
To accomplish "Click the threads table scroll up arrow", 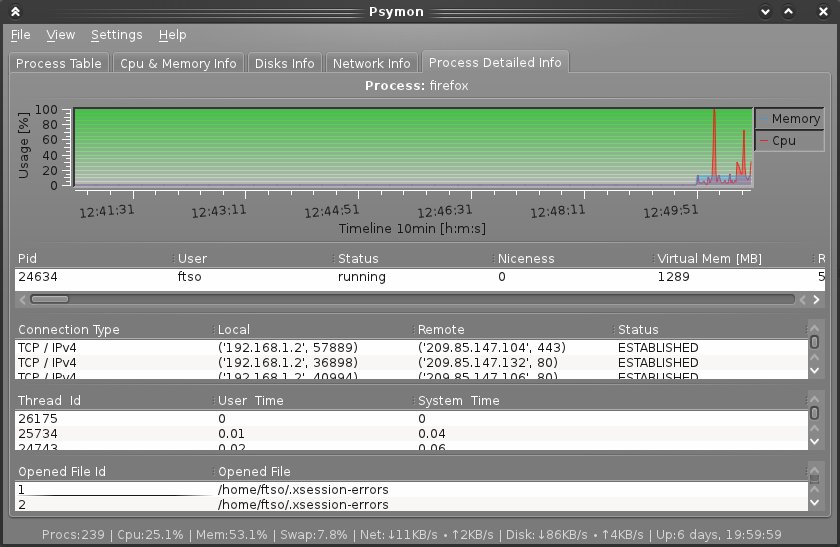I will pos(815,399).
